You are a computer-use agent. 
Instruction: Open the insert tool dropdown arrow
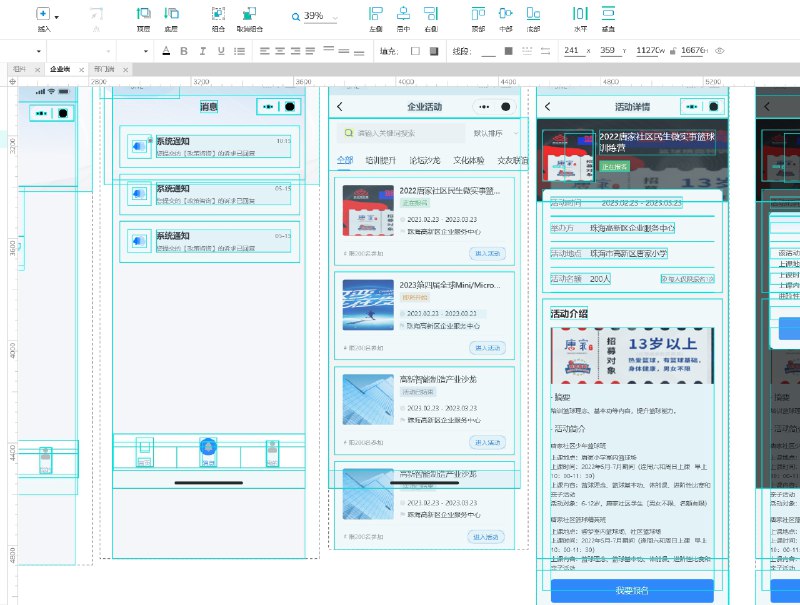57,17
